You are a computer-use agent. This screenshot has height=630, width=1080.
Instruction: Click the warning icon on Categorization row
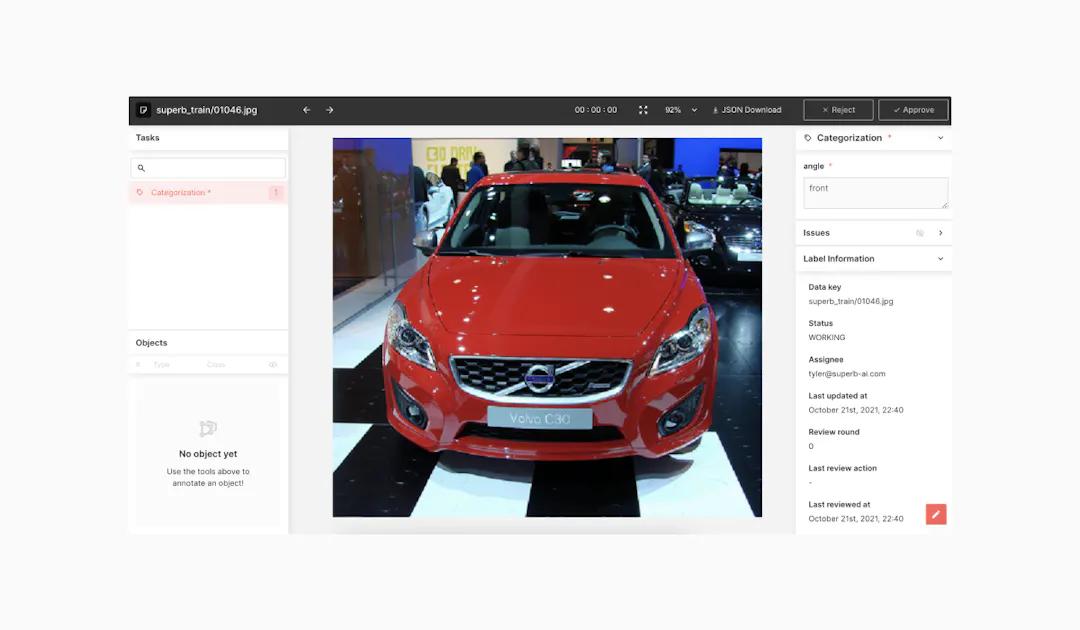pyautogui.click(x=276, y=193)
